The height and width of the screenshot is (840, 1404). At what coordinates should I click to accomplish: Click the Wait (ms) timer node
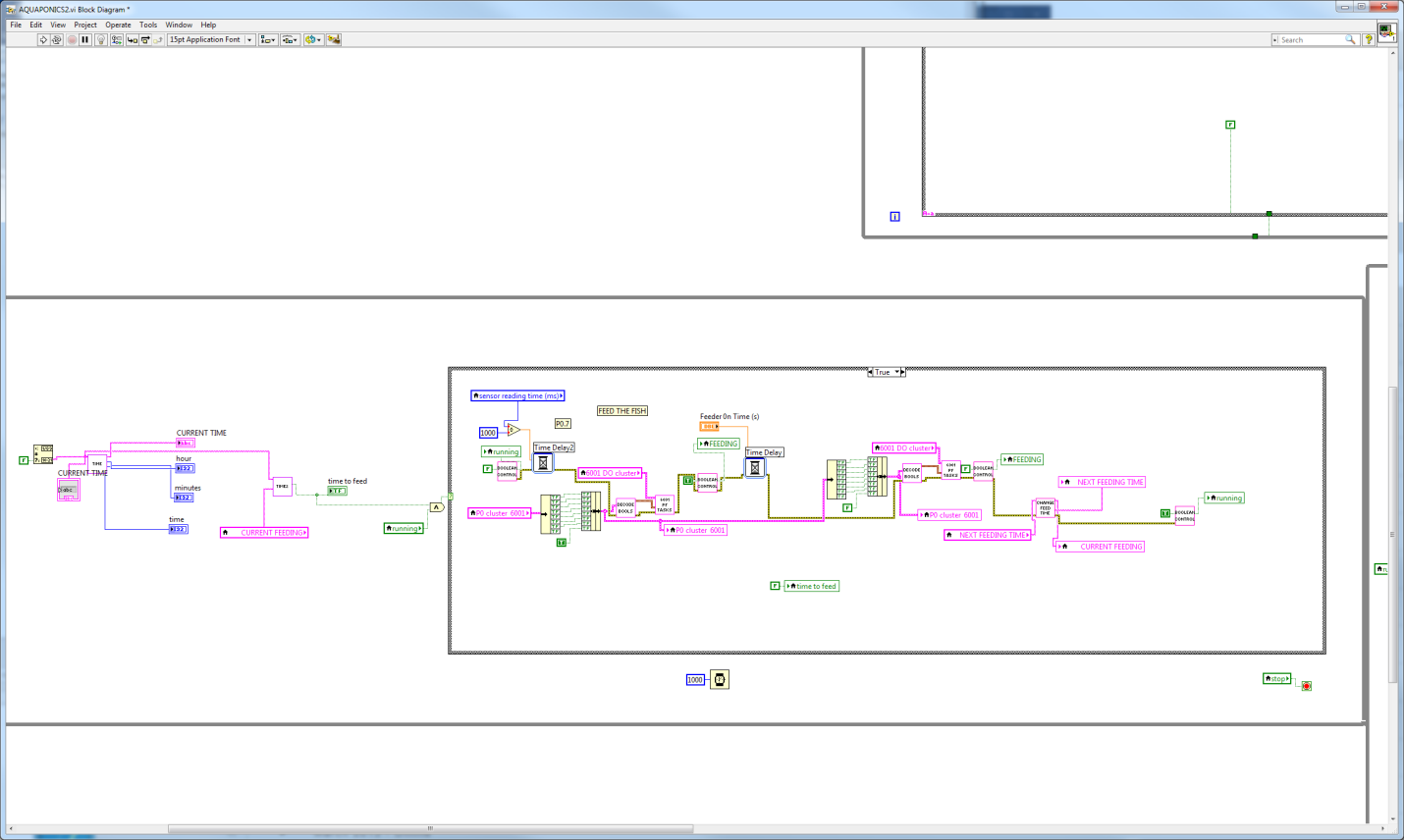point(720,679)
